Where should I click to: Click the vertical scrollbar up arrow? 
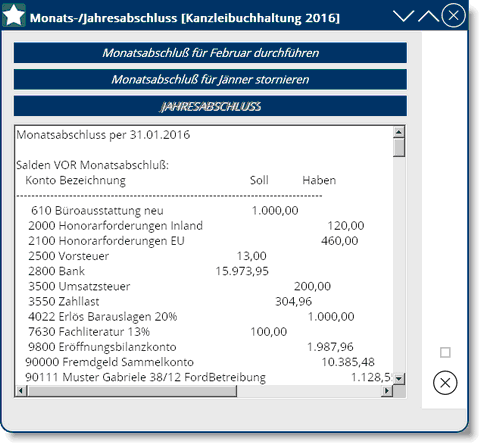coord(399,132)
